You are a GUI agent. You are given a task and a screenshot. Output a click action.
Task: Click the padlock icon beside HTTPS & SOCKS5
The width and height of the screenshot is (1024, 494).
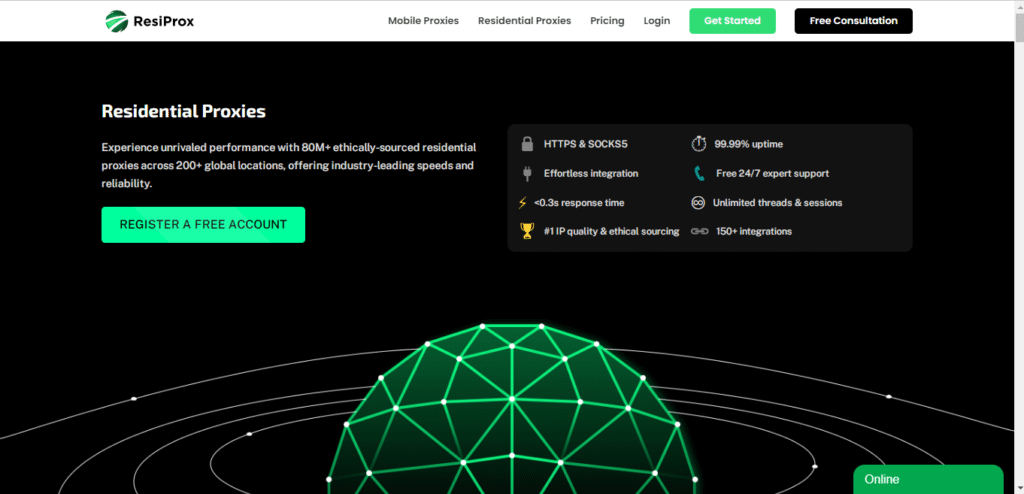pyautogui.click(x=528, y=144)
